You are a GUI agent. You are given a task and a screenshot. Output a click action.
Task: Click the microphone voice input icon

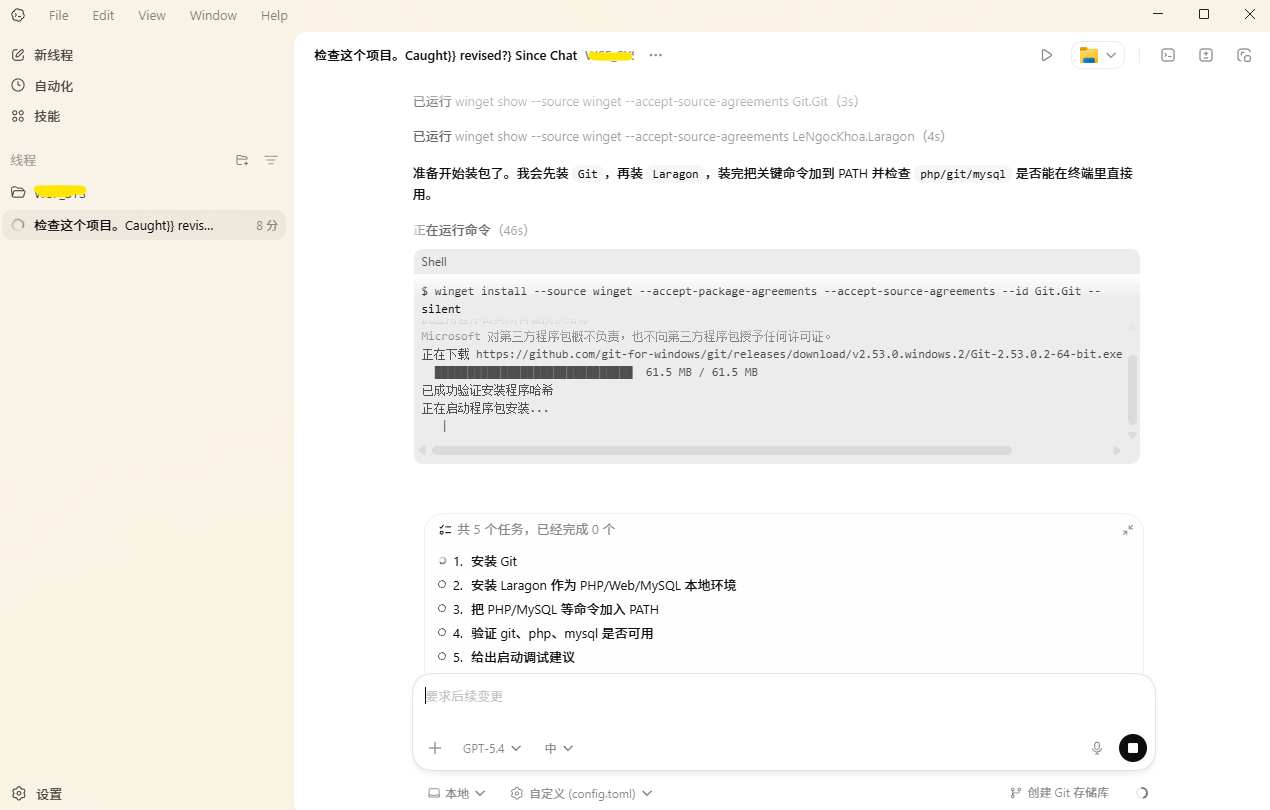coord(1096,748)
